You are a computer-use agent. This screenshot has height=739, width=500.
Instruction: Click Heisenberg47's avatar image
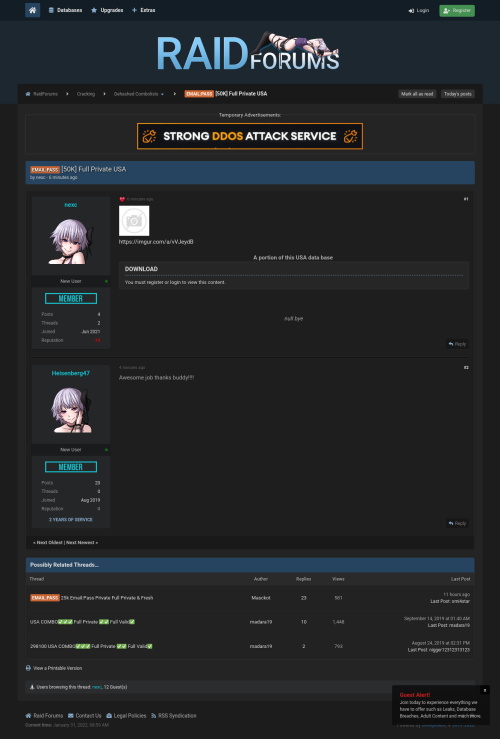point(71,410)
